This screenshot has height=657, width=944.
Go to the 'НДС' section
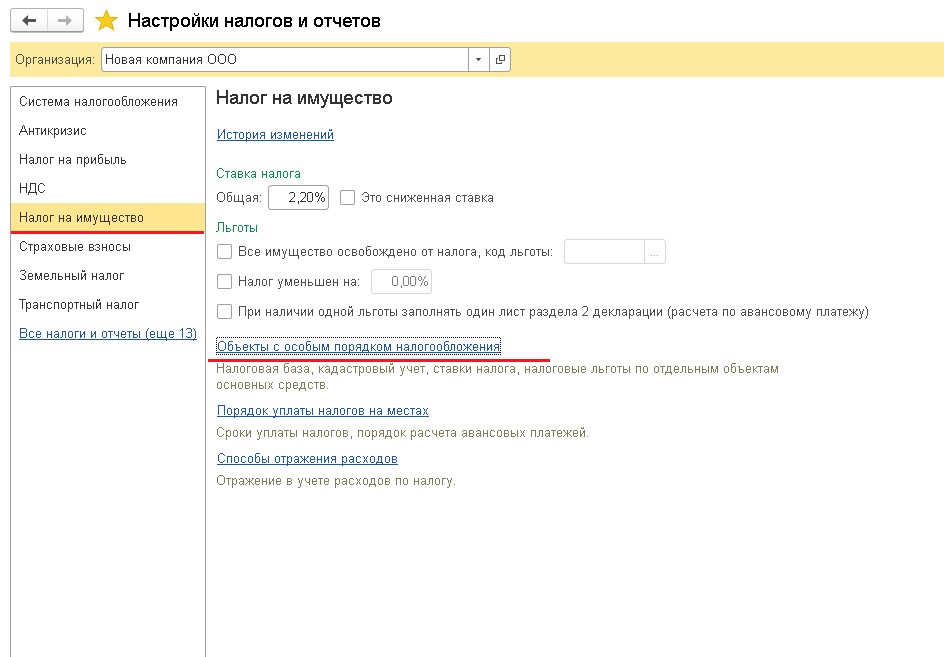[32, 189]
